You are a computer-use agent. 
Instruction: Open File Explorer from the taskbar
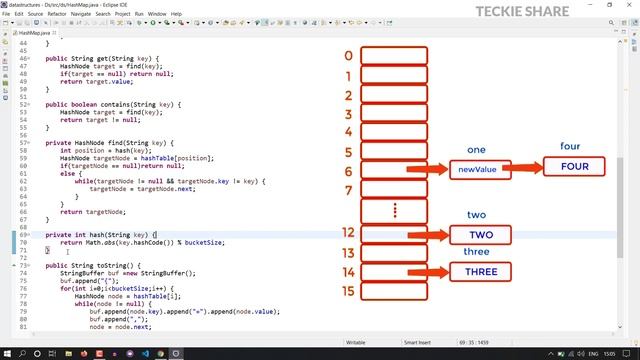pyautogui.click(x=68, y=353)
